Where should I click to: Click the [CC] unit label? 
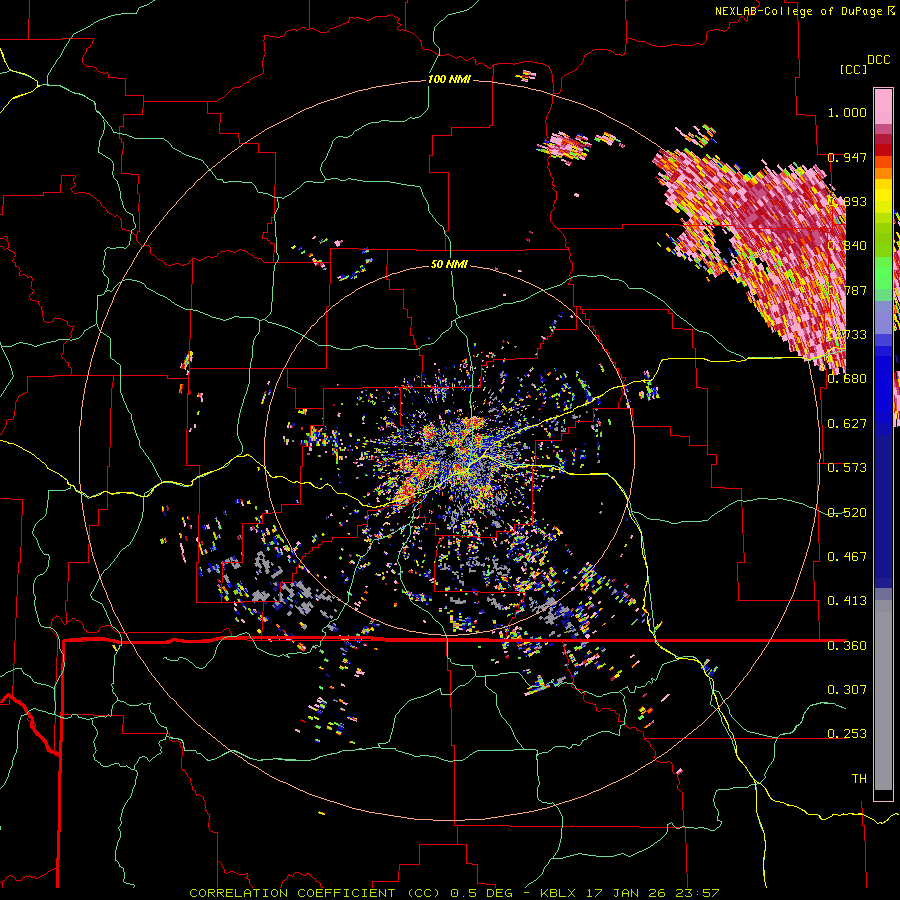click(x=854, y=69)
